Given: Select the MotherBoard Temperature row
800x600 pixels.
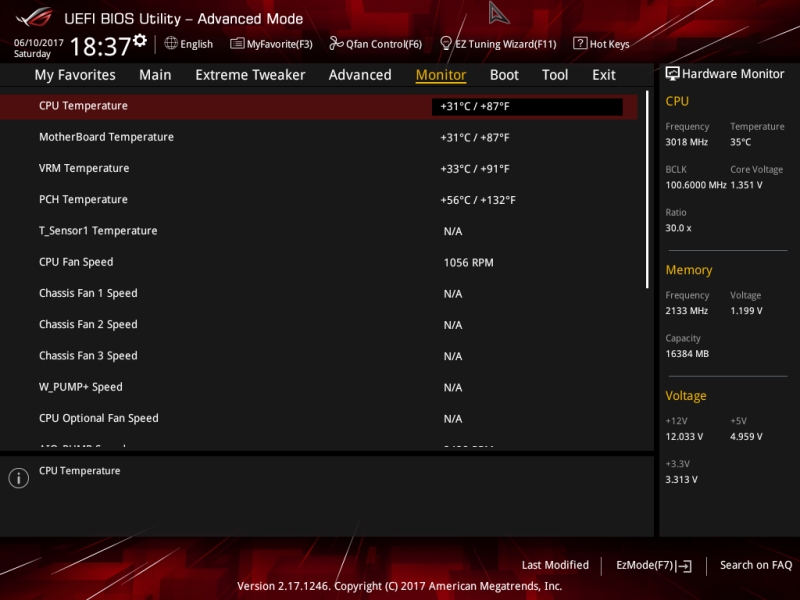Looking at the screenshot, I should [319, 137].
